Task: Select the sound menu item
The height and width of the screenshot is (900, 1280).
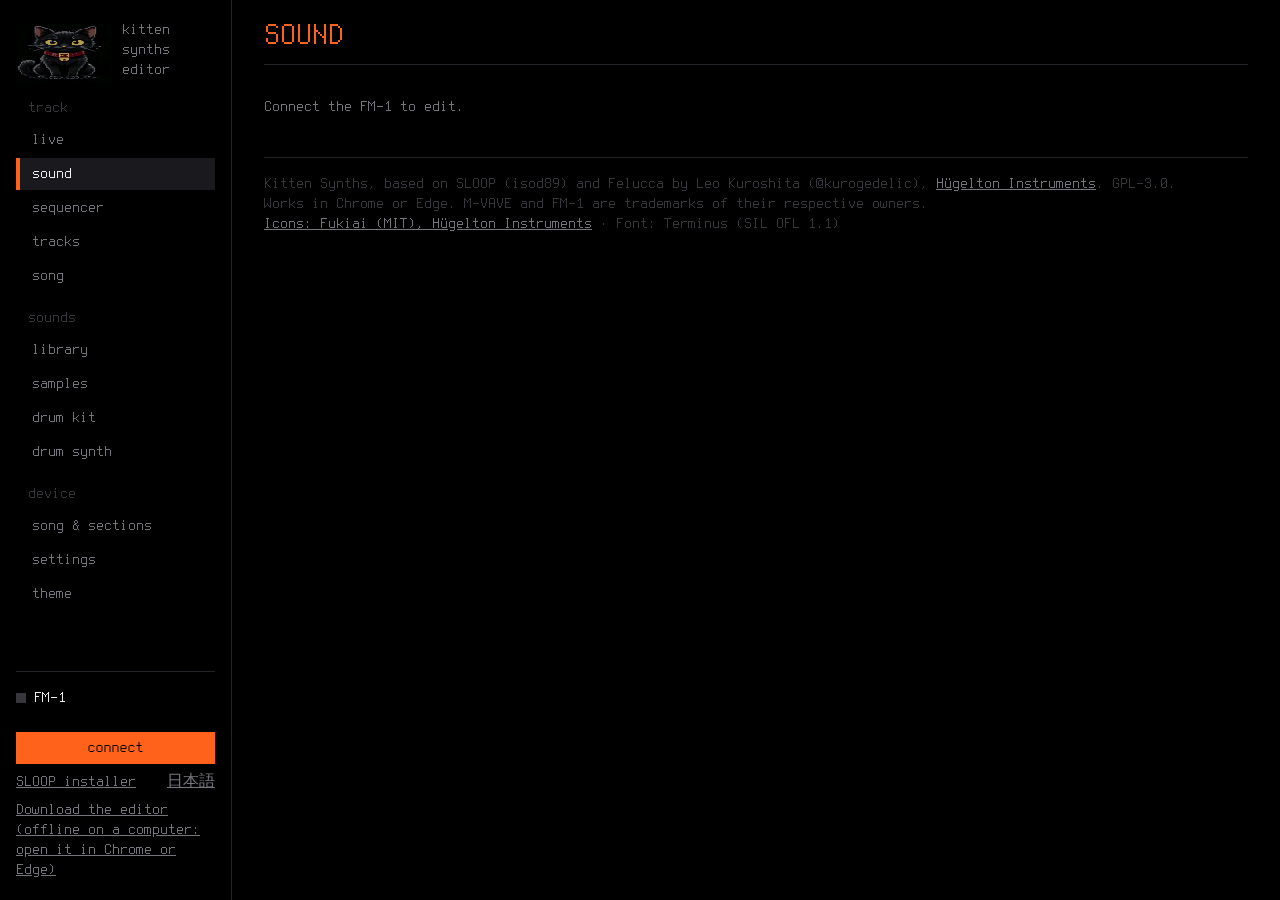Action: click(115, 174)
